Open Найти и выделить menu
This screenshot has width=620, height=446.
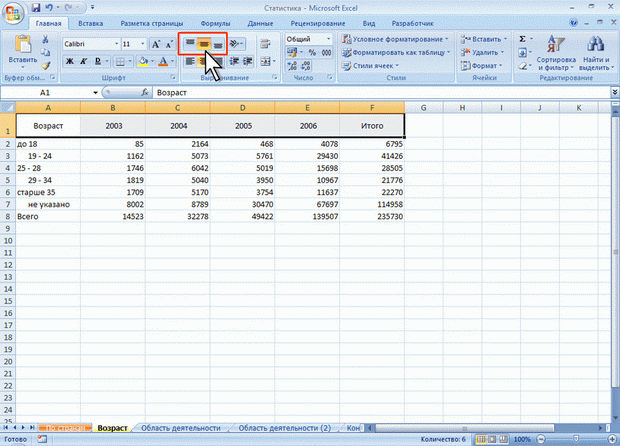596,53
